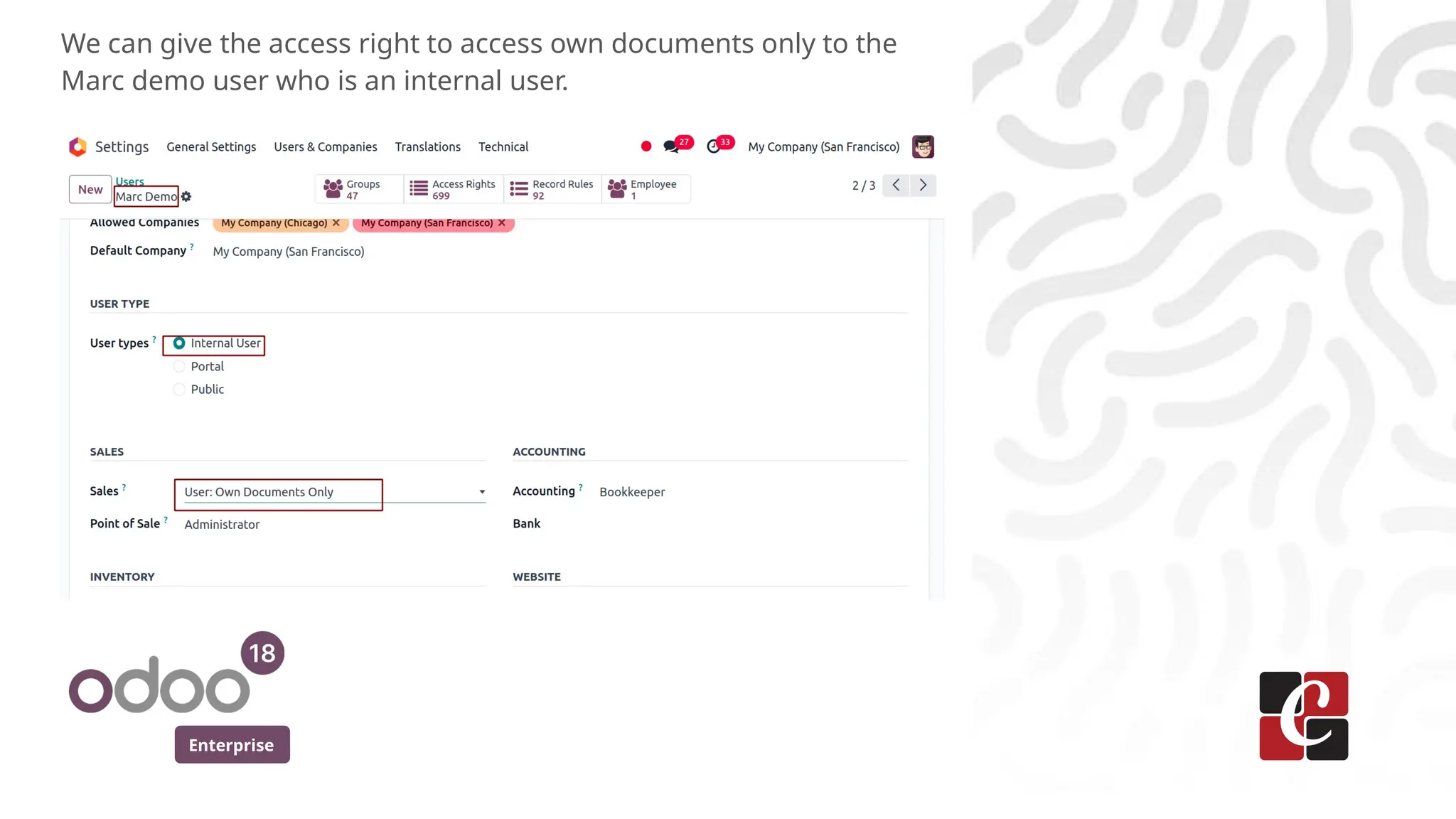This screenshot has width=1456, height=819.
Task: Open the user avatar menu
Action: pos(923,146)
